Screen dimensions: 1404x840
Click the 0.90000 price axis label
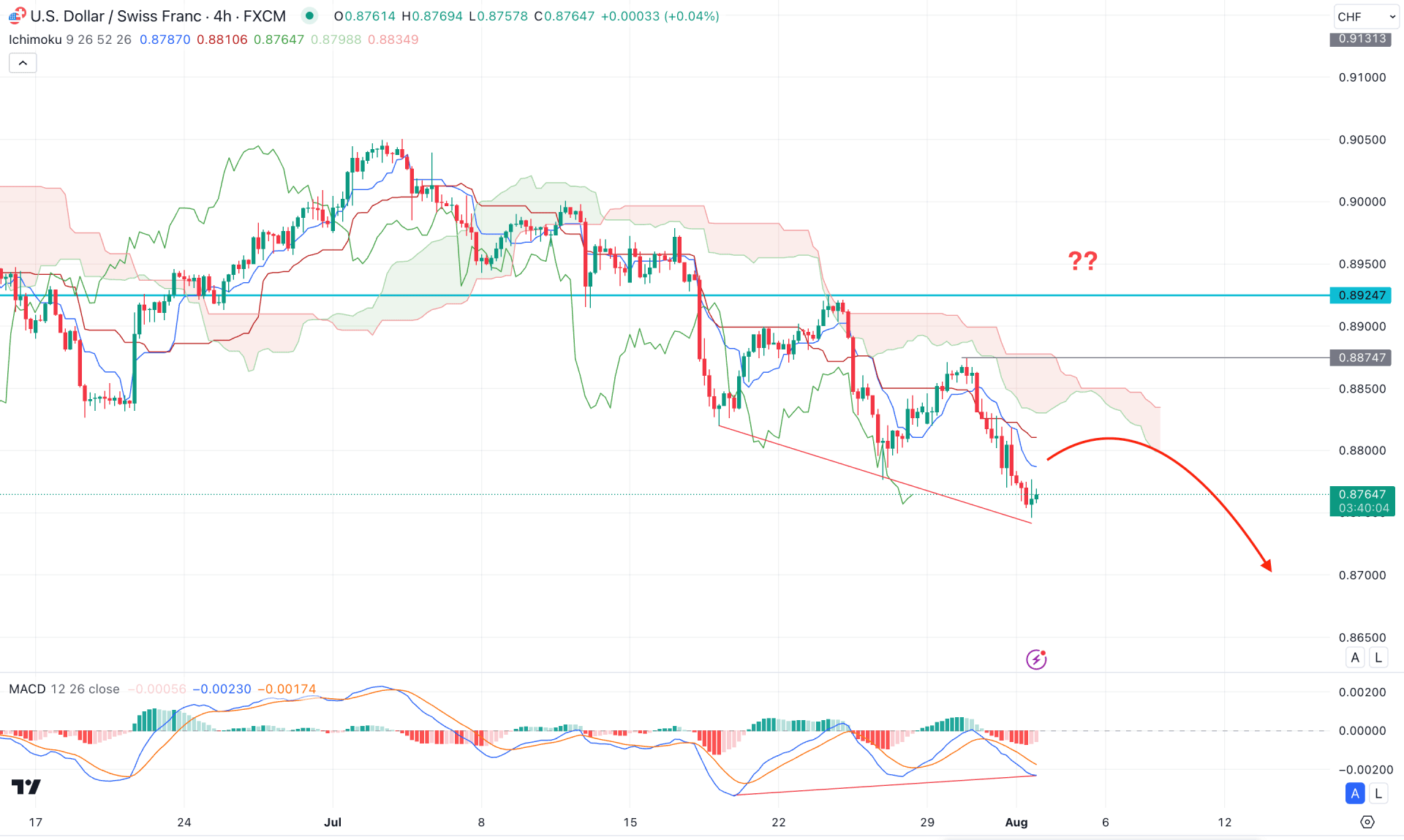point(1362,202)
